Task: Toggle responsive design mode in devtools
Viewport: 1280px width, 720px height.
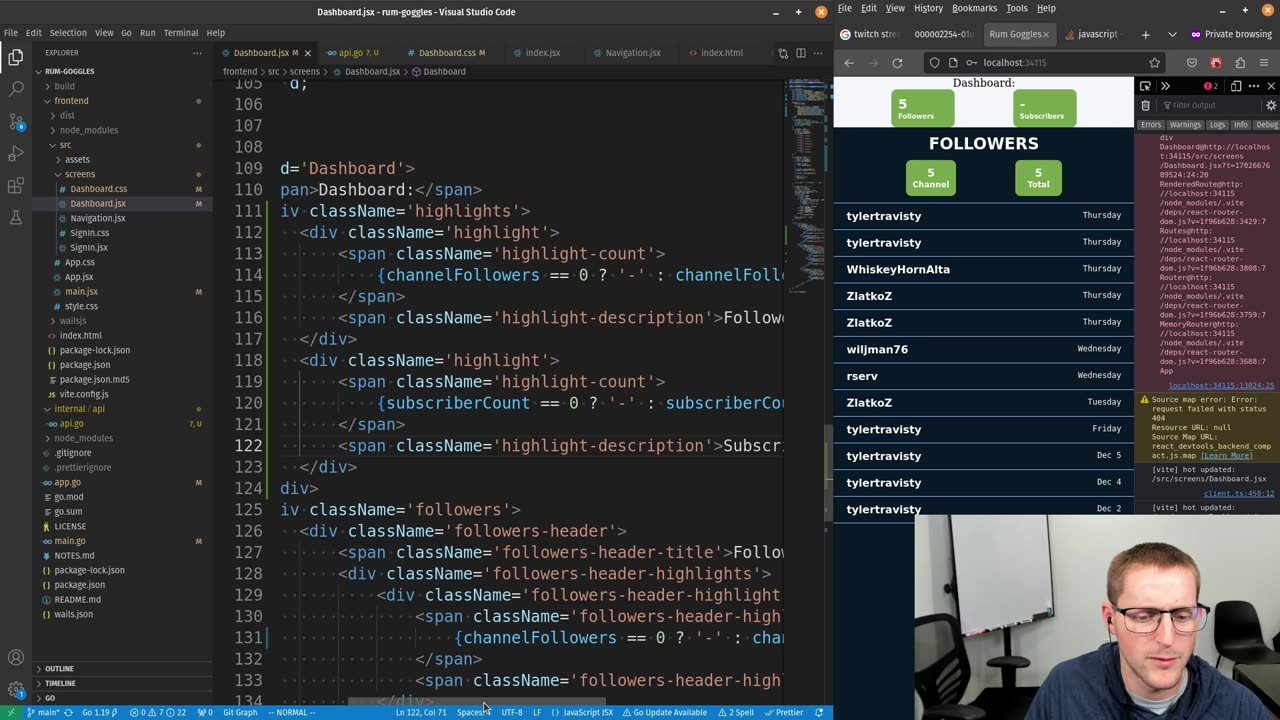Action: (1236, 86)
